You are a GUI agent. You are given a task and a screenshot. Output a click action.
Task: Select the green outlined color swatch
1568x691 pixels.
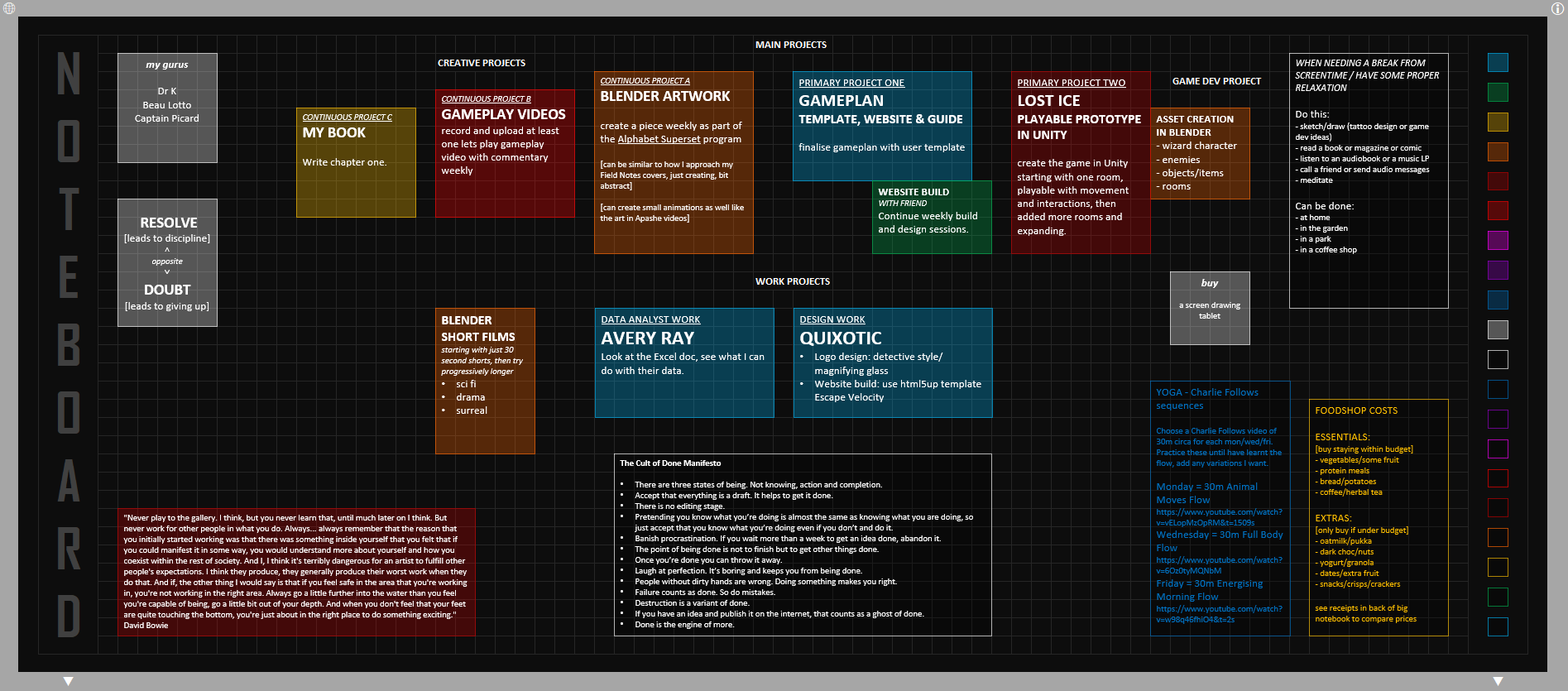point(1498,597)
